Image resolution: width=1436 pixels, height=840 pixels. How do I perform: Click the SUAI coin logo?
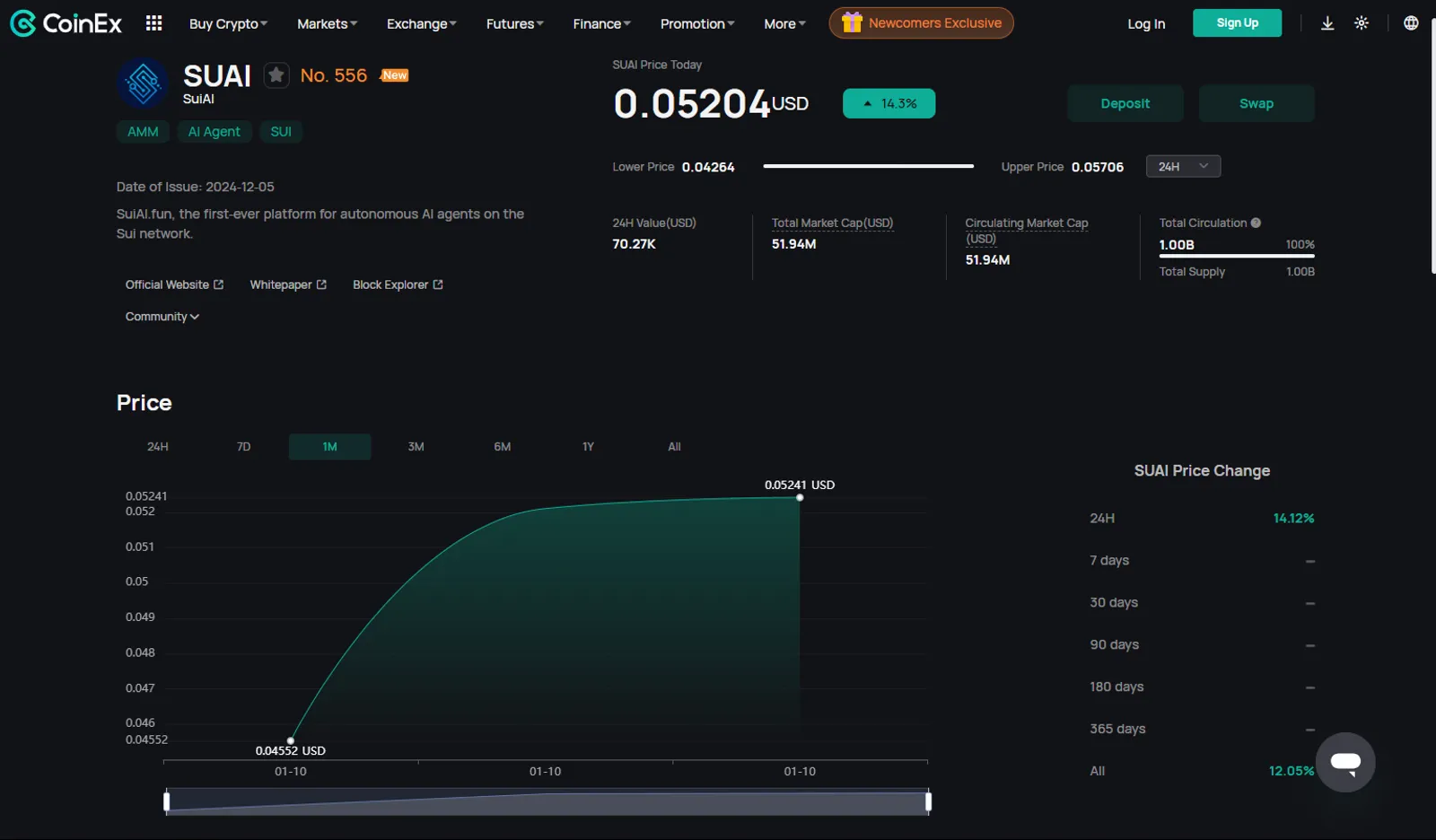pos(143,83)
